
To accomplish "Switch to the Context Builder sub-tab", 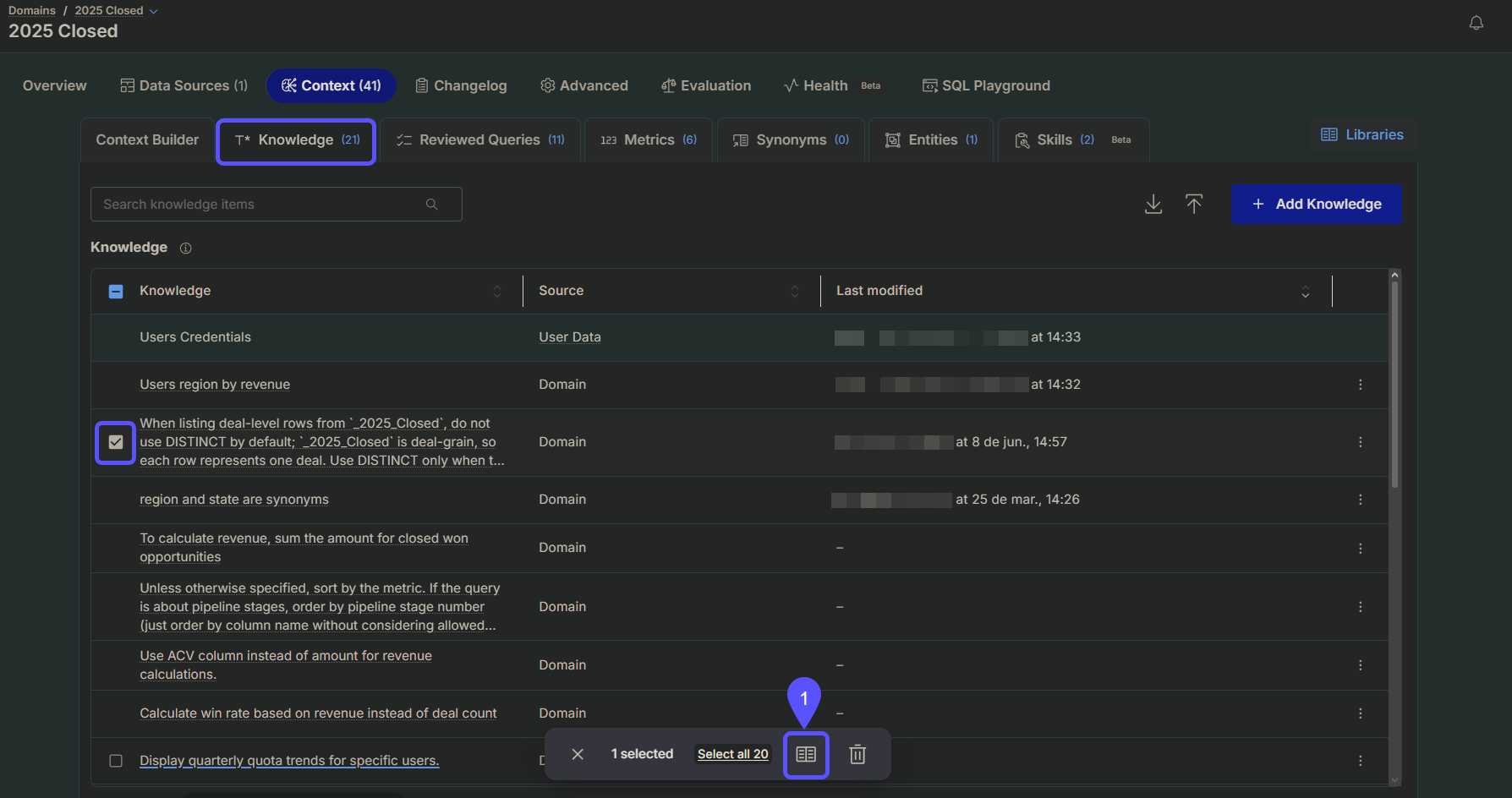I will [x=147, y=140].
